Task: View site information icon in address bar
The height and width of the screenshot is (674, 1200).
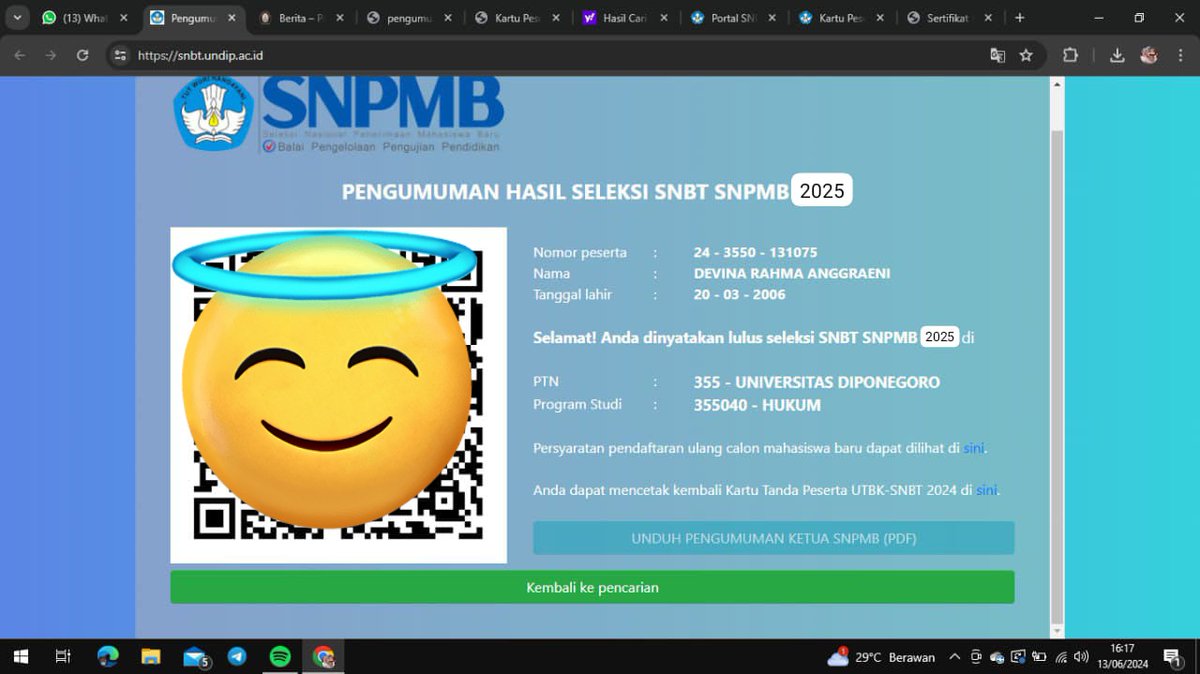Action: (120, 55)
